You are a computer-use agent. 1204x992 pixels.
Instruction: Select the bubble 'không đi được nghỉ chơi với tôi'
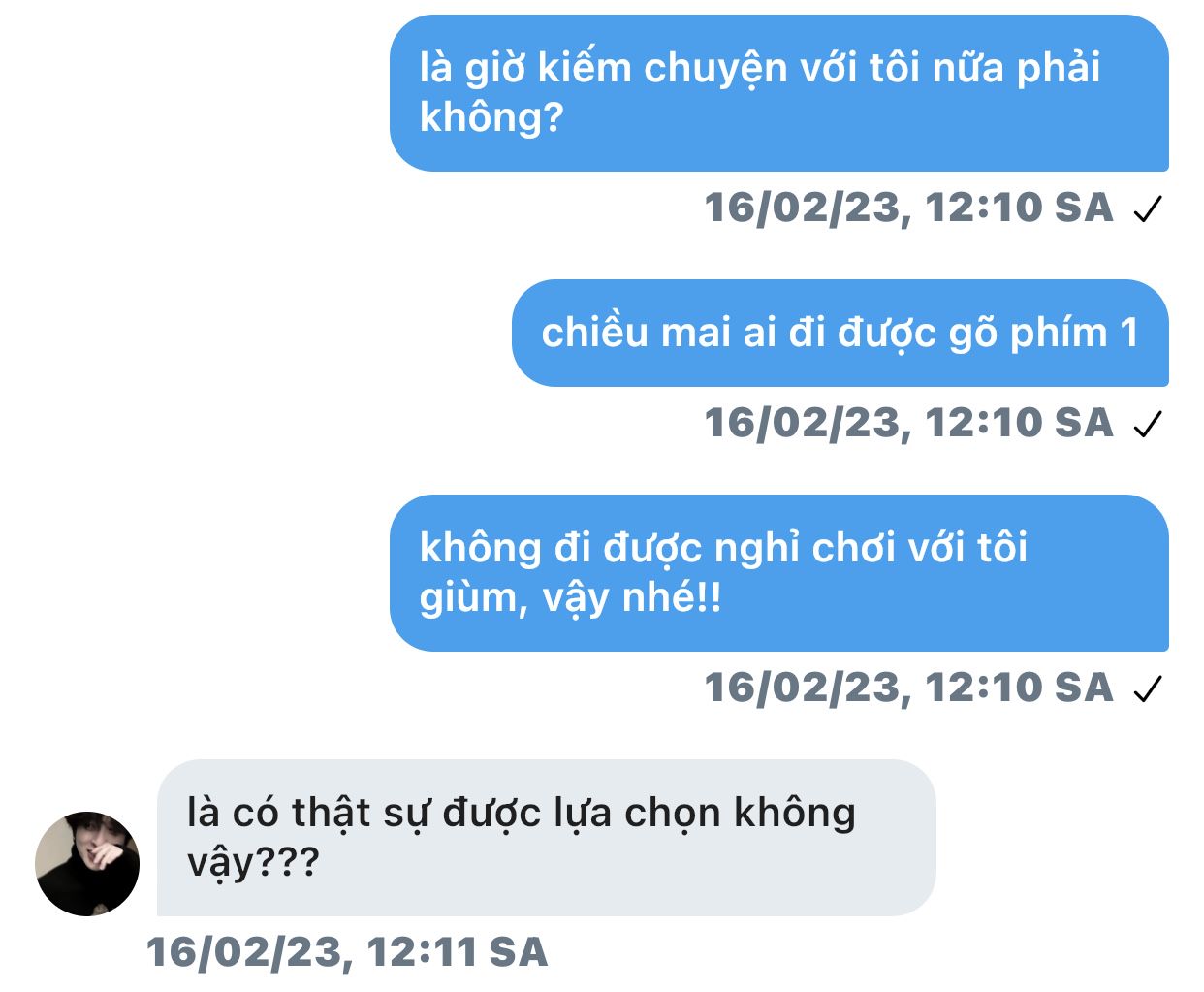pos(779,573)
